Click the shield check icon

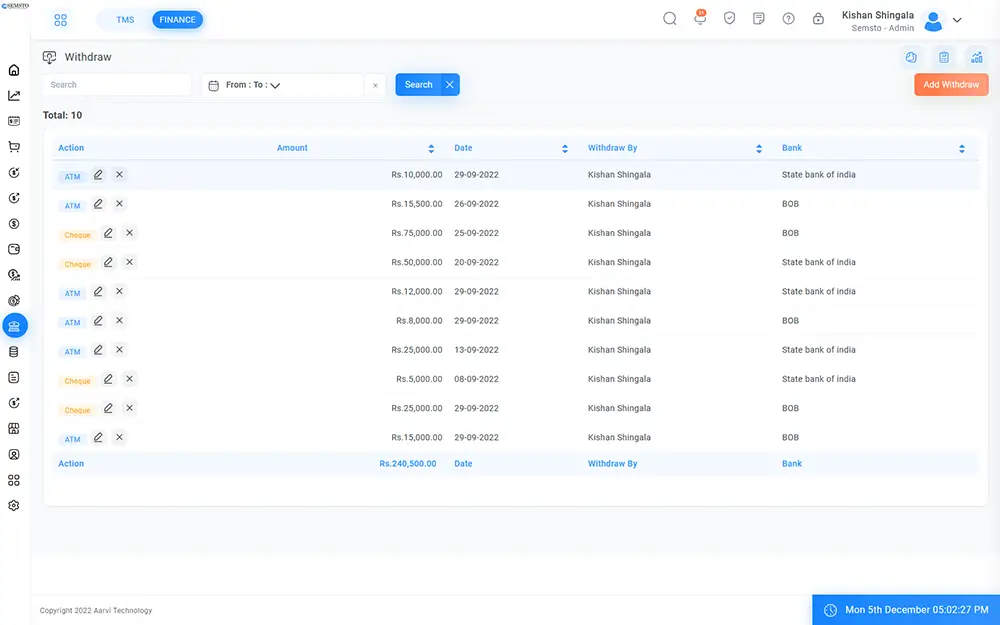(x=730, y=18)
